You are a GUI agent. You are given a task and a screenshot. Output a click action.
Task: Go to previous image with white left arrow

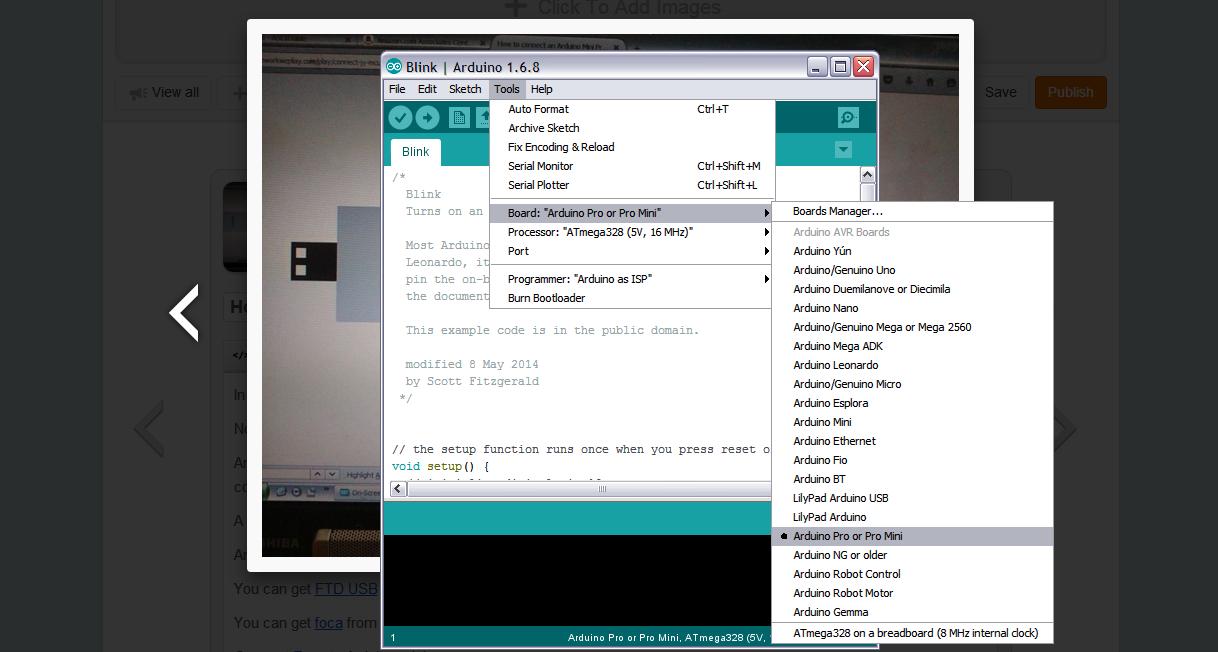[x=184, y=313]
